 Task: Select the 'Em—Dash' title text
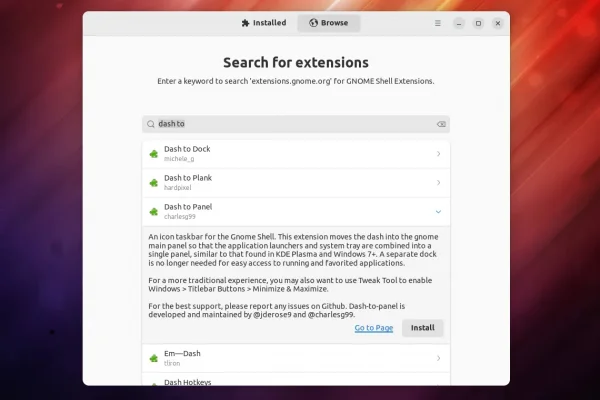click(182, 354)
